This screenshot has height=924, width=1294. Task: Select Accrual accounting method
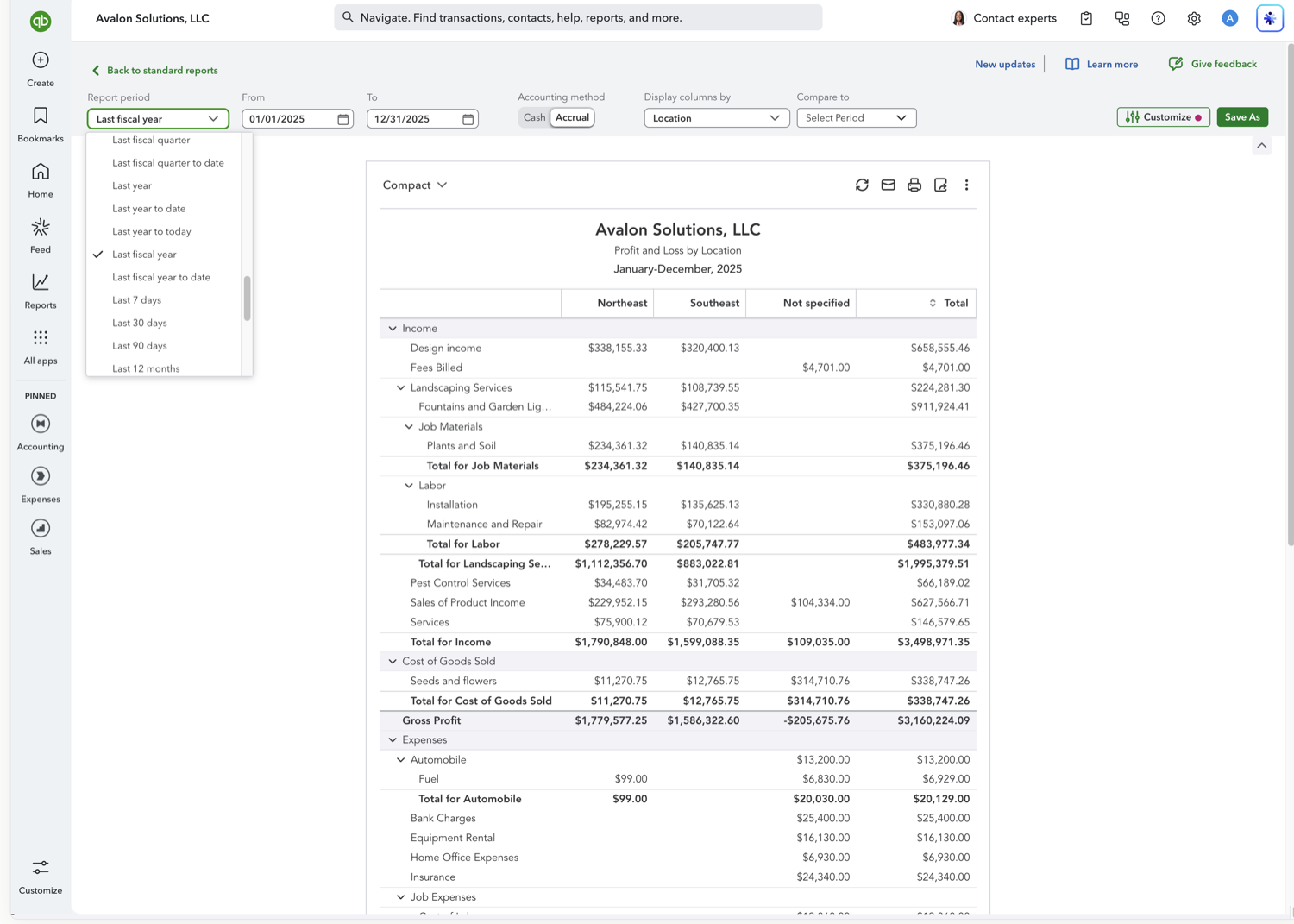[572, 117]
